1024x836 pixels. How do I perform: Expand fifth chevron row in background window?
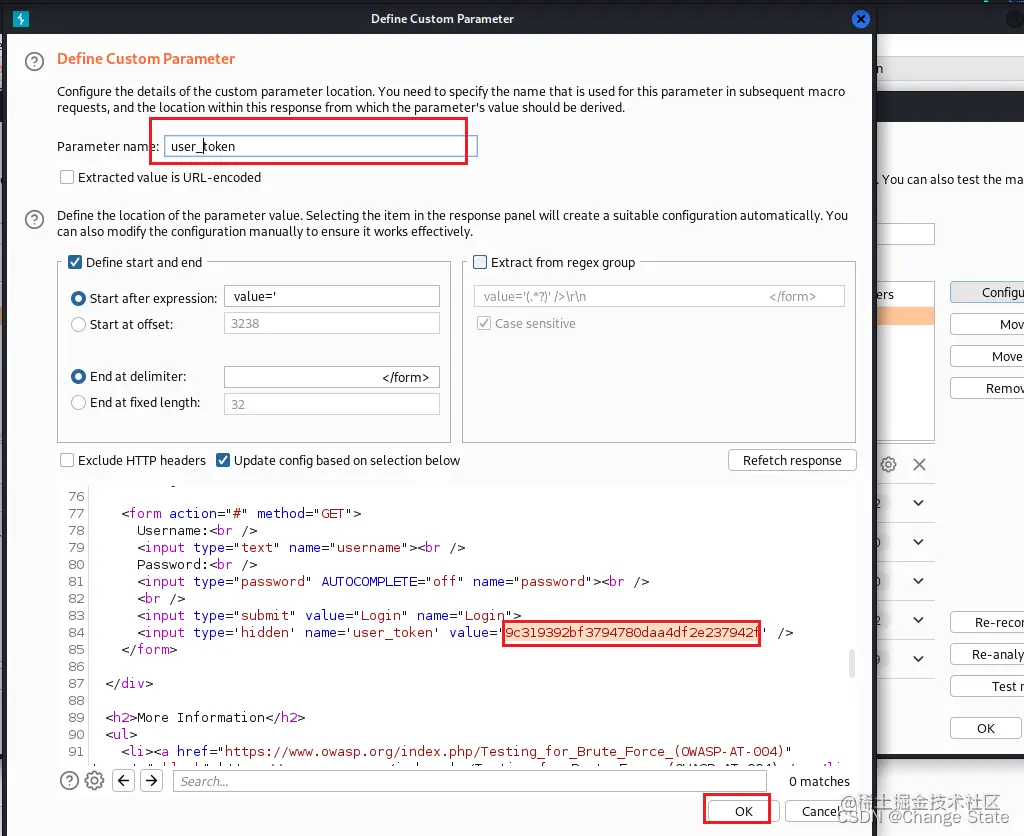click(918, 658)
